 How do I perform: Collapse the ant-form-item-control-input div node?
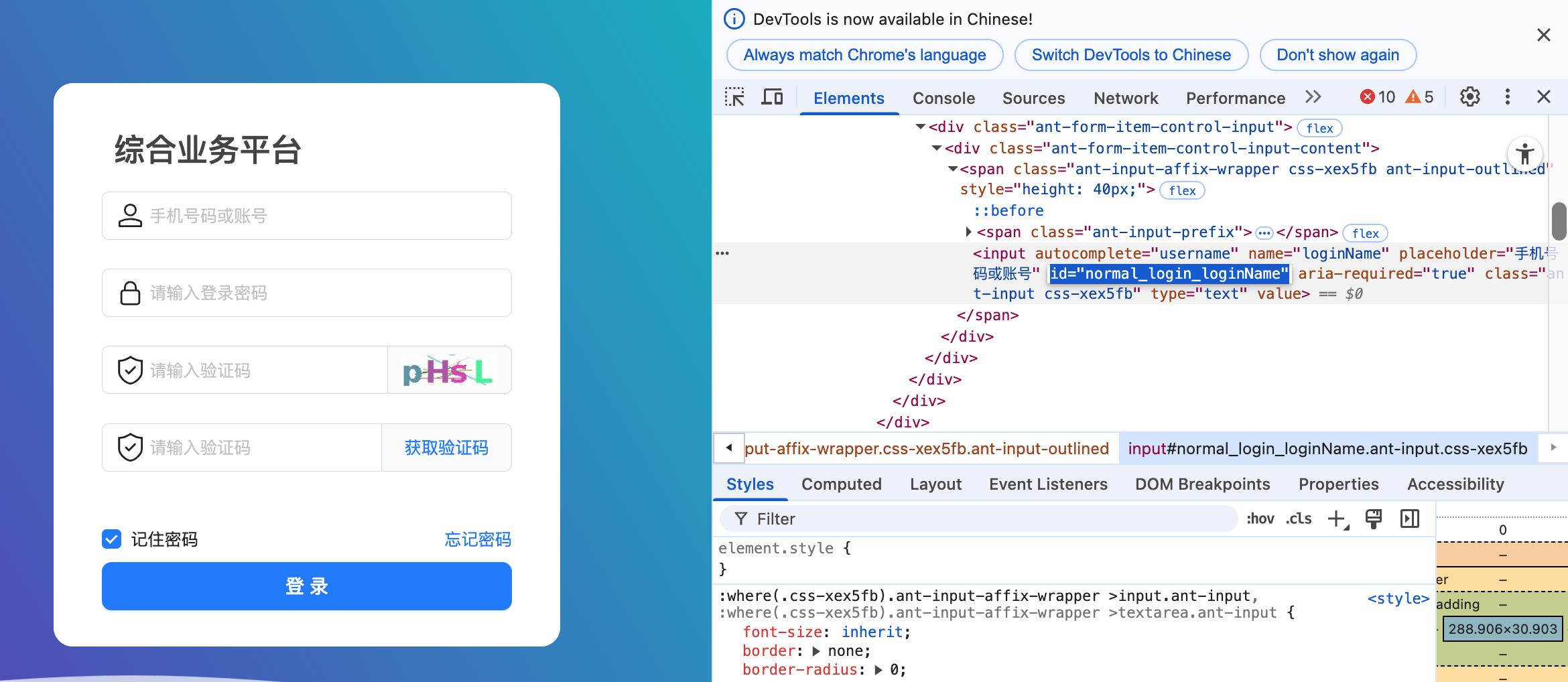click(x=921, y=127)
